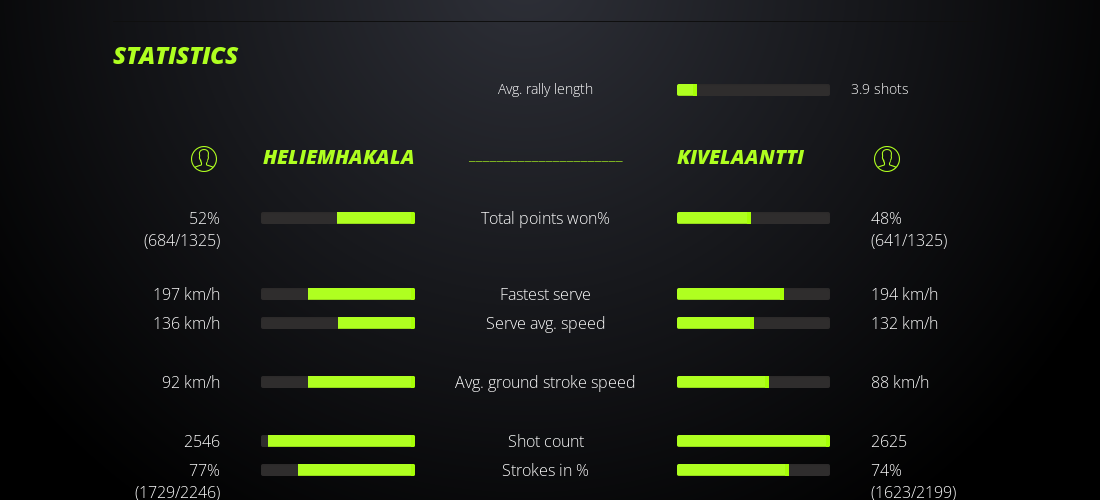1100x500 pixels.
Task: Click the STATISTICS section heading
Action: 175,56
